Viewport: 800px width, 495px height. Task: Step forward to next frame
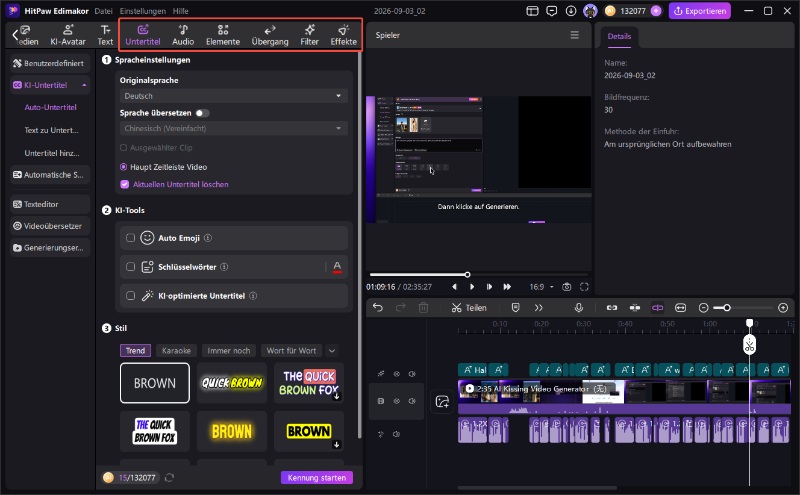tap(489, 287)
